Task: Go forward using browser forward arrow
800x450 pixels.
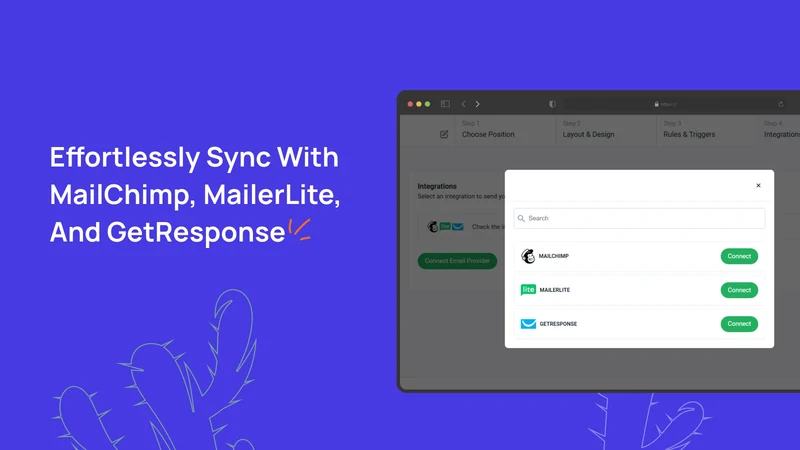Action: point(478,104)
